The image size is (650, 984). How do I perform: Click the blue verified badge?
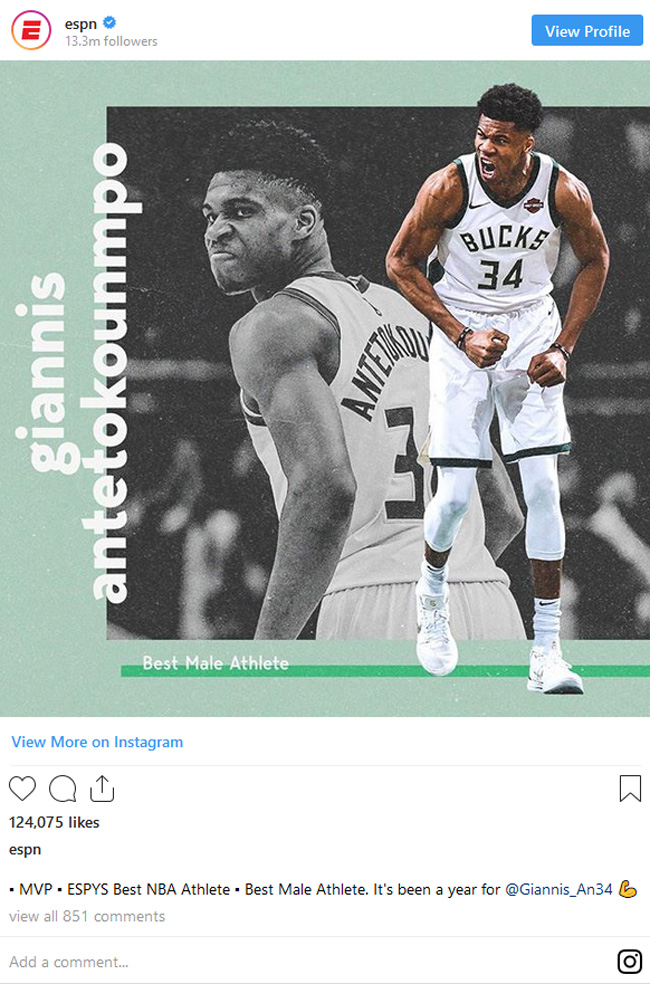pos(109,23)
